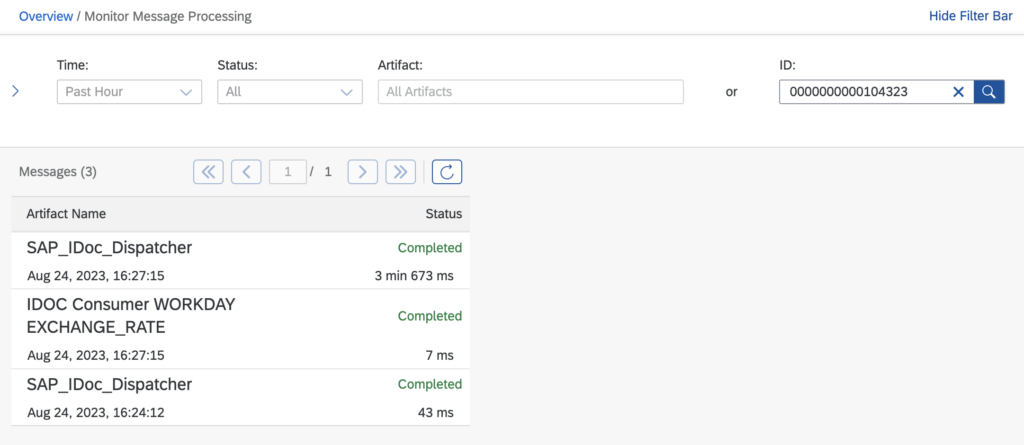Go to the next messages page
The height and width of the screenshot is (445, 1024).
click(362, 172)
